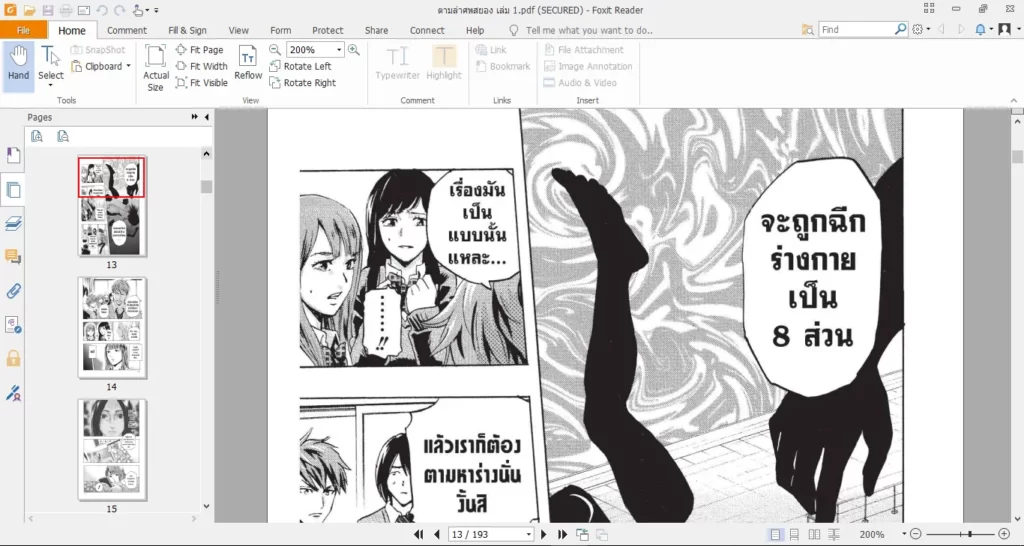Activate the Select text tool
1024x546 pixels.
point(50,63)
